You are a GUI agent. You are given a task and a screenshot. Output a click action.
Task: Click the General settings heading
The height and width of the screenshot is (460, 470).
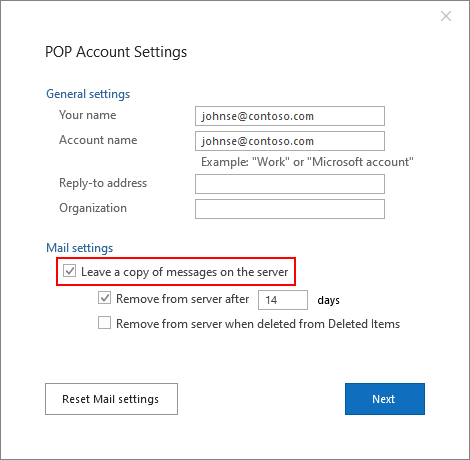[x=88, y=94]
